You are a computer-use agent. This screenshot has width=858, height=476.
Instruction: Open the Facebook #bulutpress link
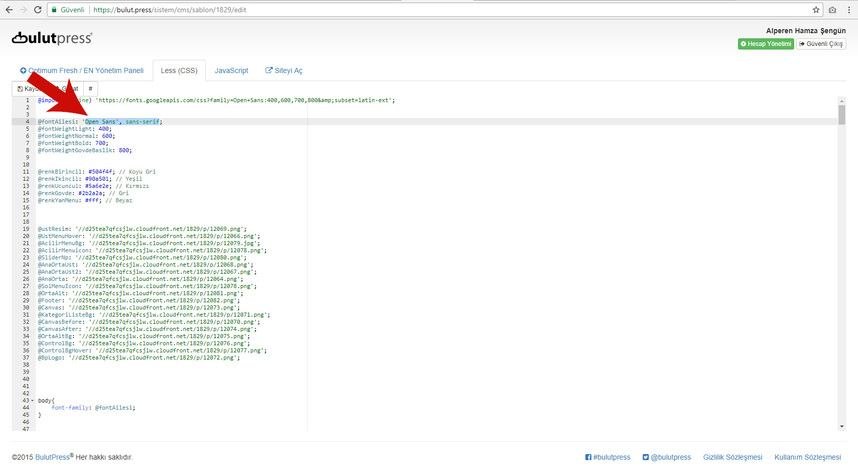pos(607,456)
